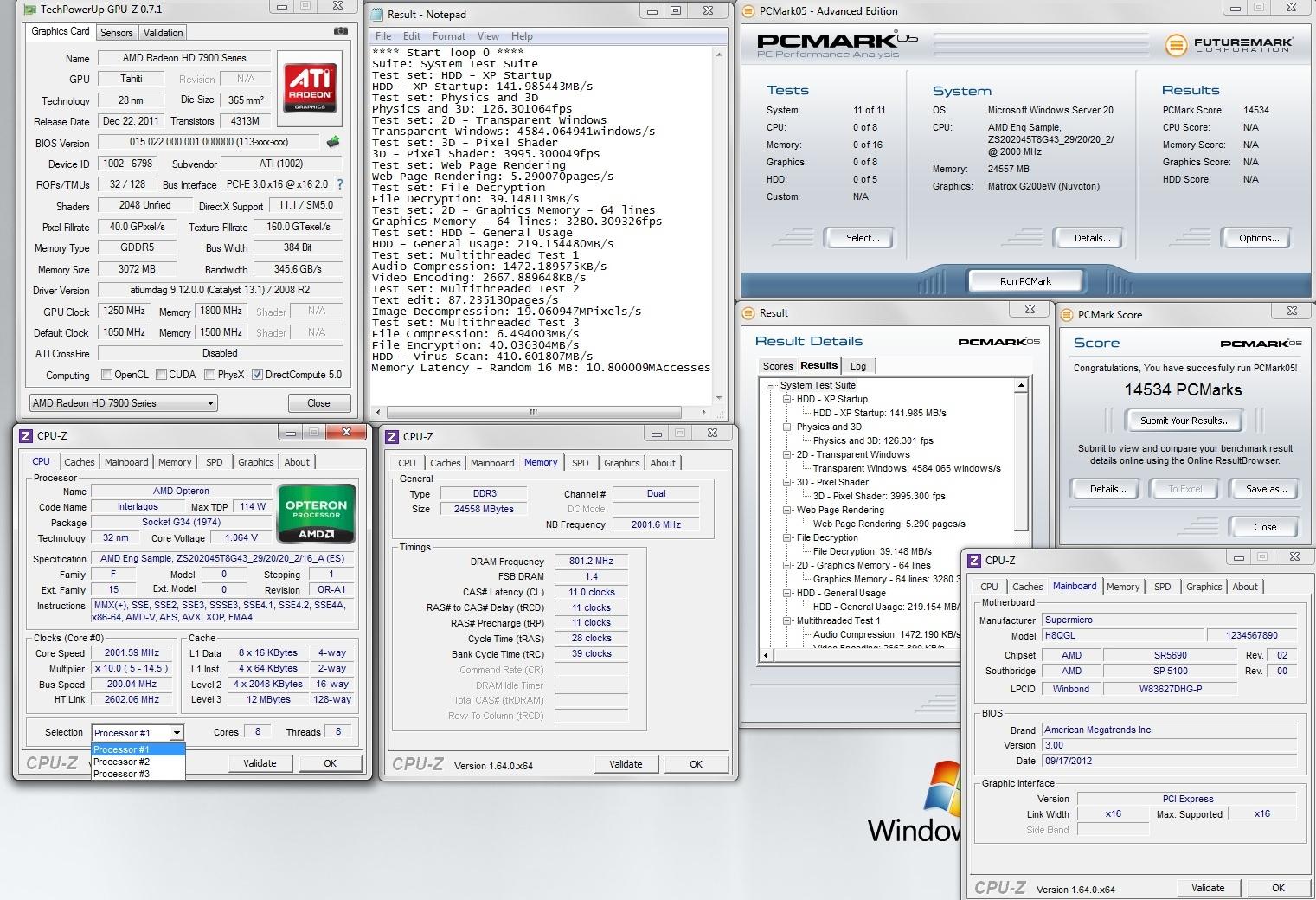Click the GPU-Z screenshot camera icon
The height and width of the screenshot is (900, 1316).
click(341, 31)
